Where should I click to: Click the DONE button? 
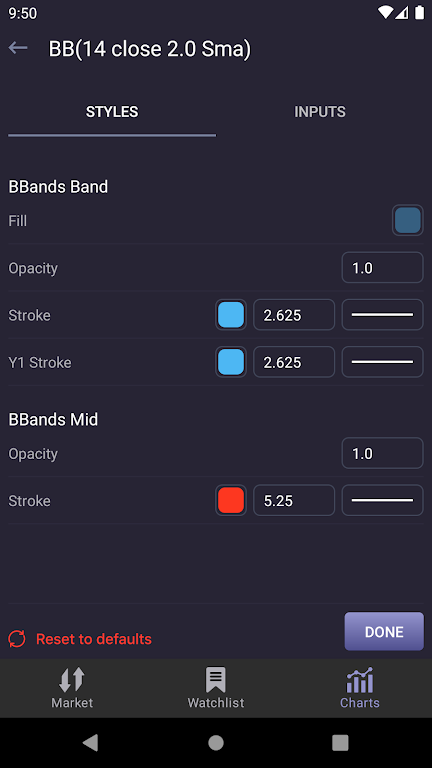(384, 631)
